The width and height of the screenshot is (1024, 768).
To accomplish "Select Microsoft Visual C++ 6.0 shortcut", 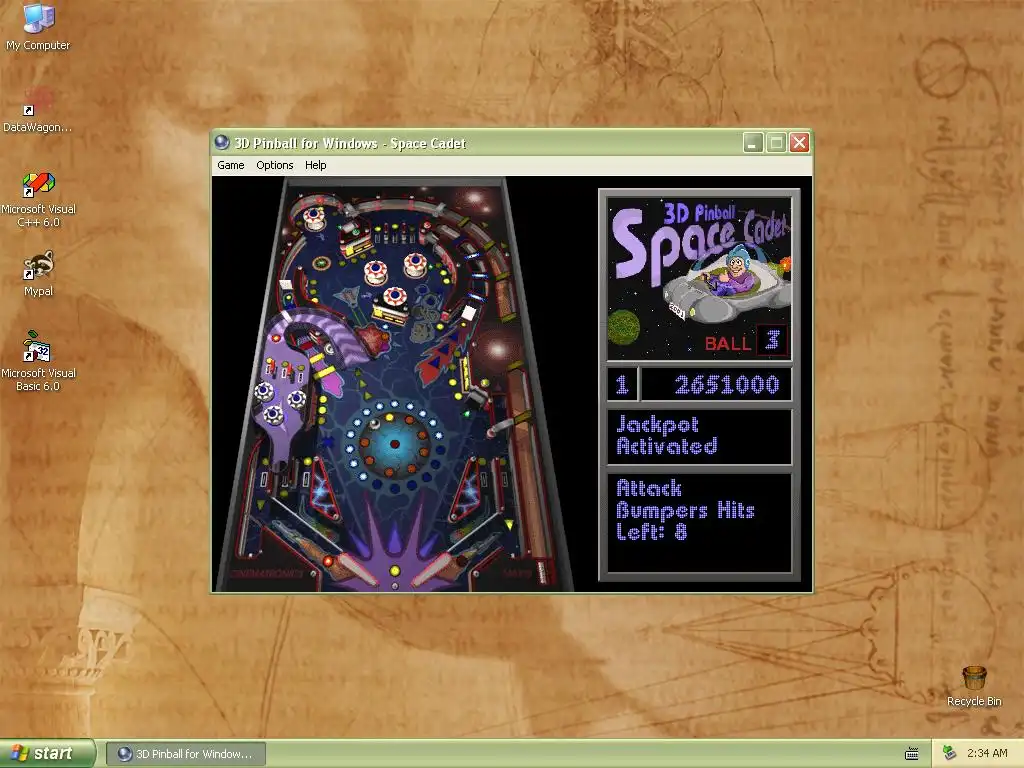I will [x=39, y=199].
